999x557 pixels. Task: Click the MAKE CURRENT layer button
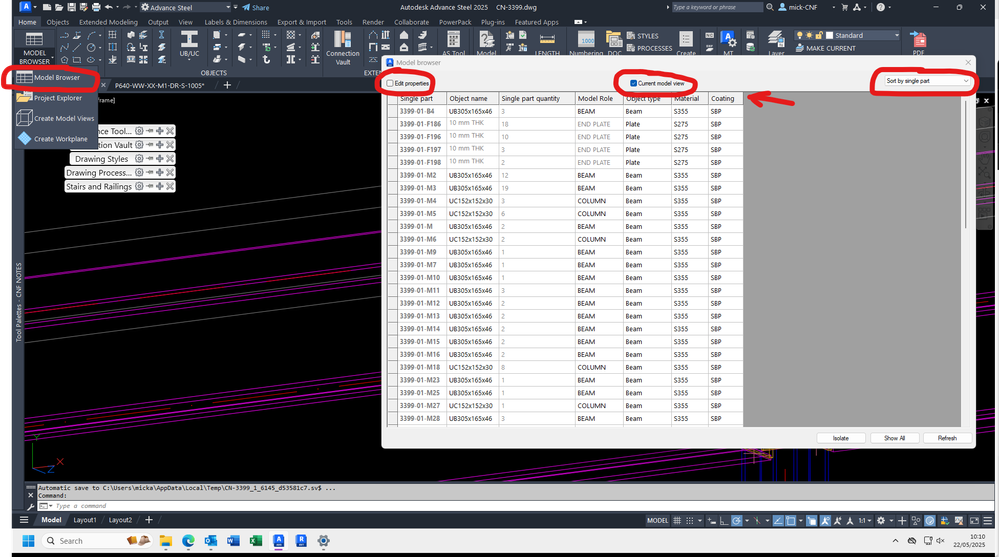coord(825,48)
